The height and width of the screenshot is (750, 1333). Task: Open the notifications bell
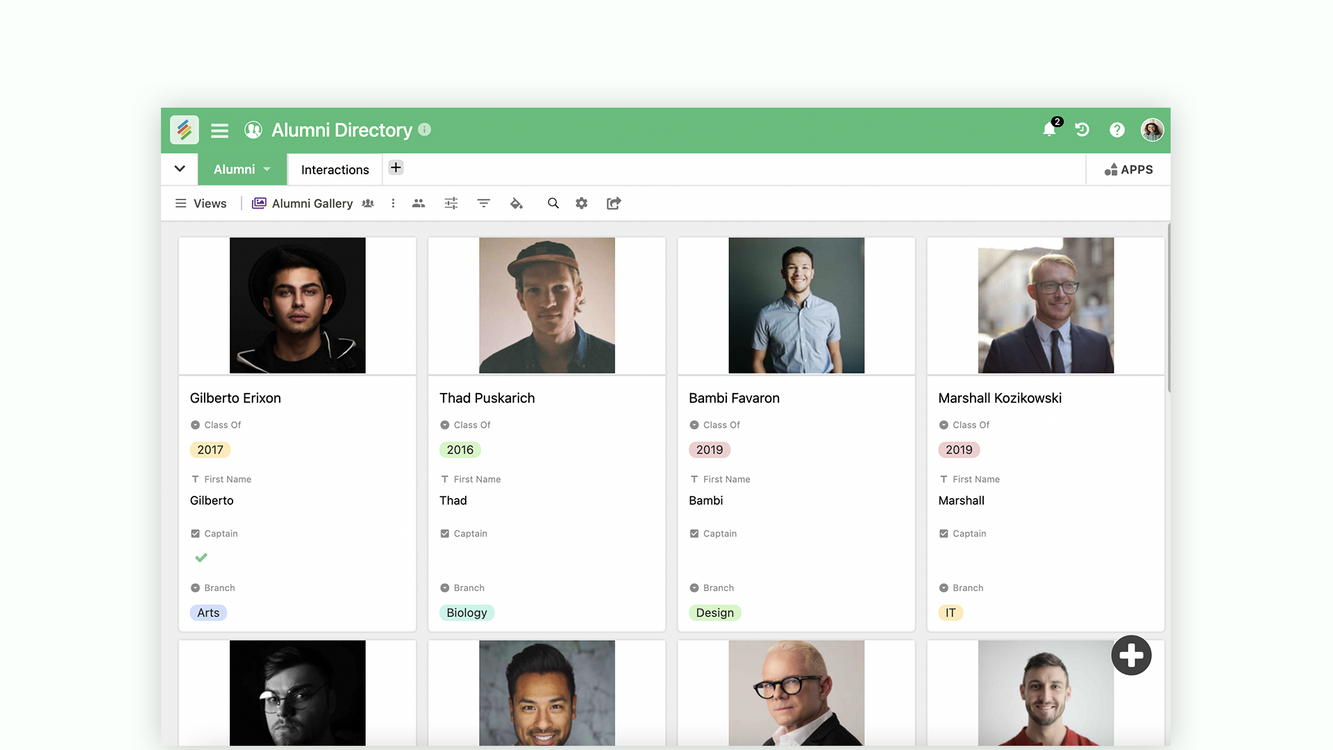point(1049,130)
